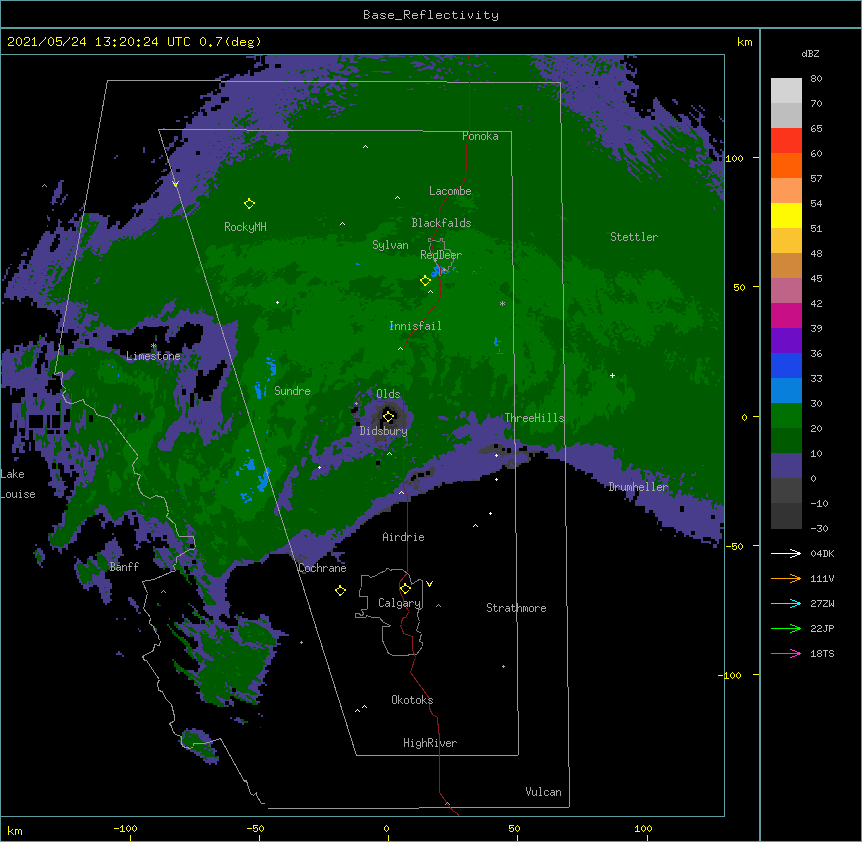
Task: Choose the Cochrane label
Action: pos(322,568)
